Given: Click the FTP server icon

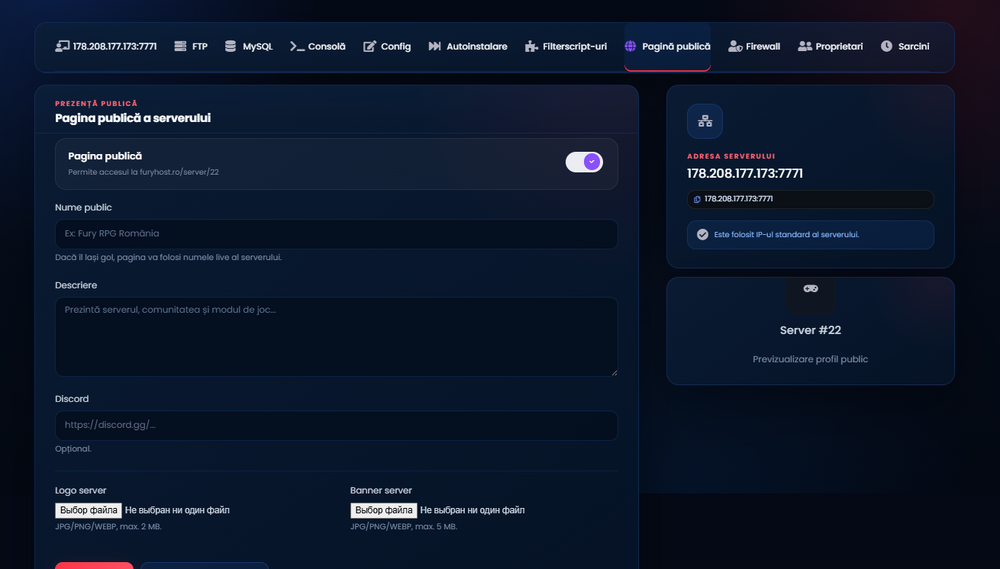Looking at the screenshot, I should 180,46.
